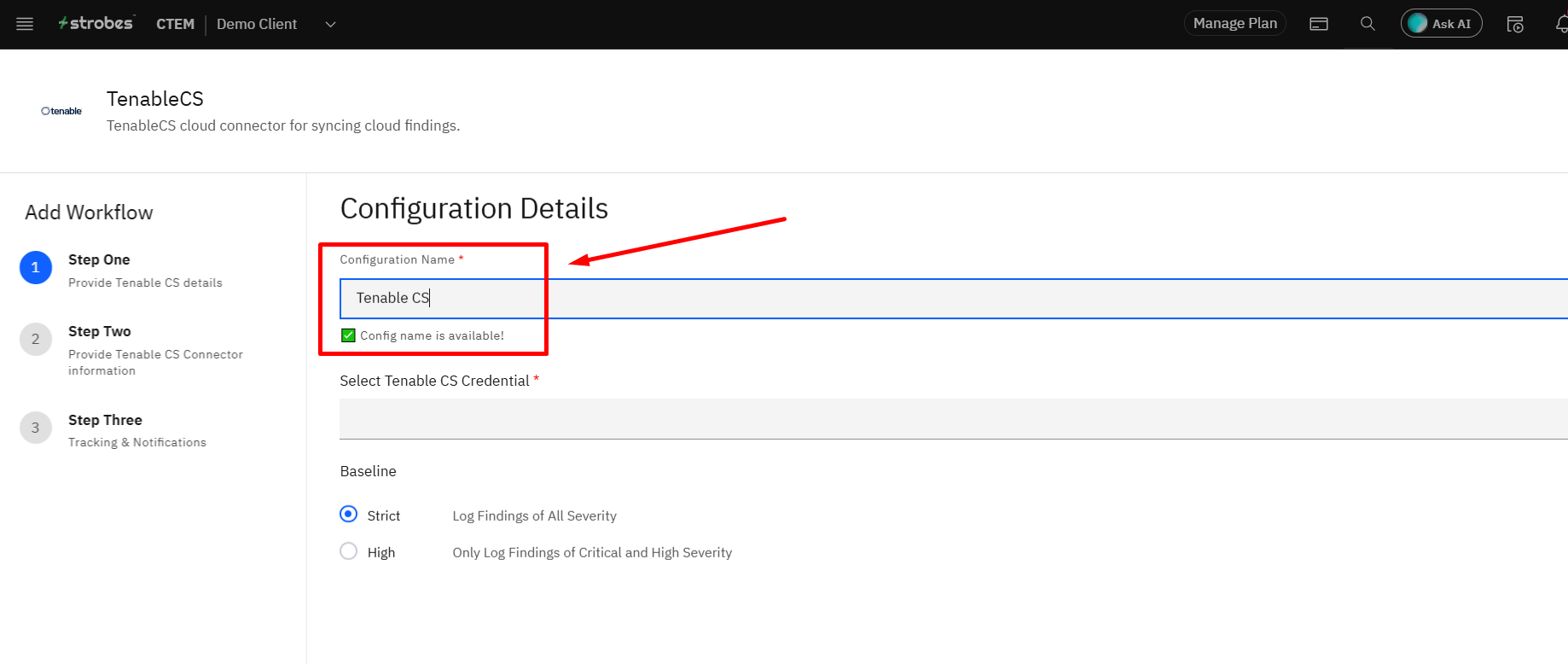Click the TenableCS page title

pyautogui.click(x=155, y=99)
